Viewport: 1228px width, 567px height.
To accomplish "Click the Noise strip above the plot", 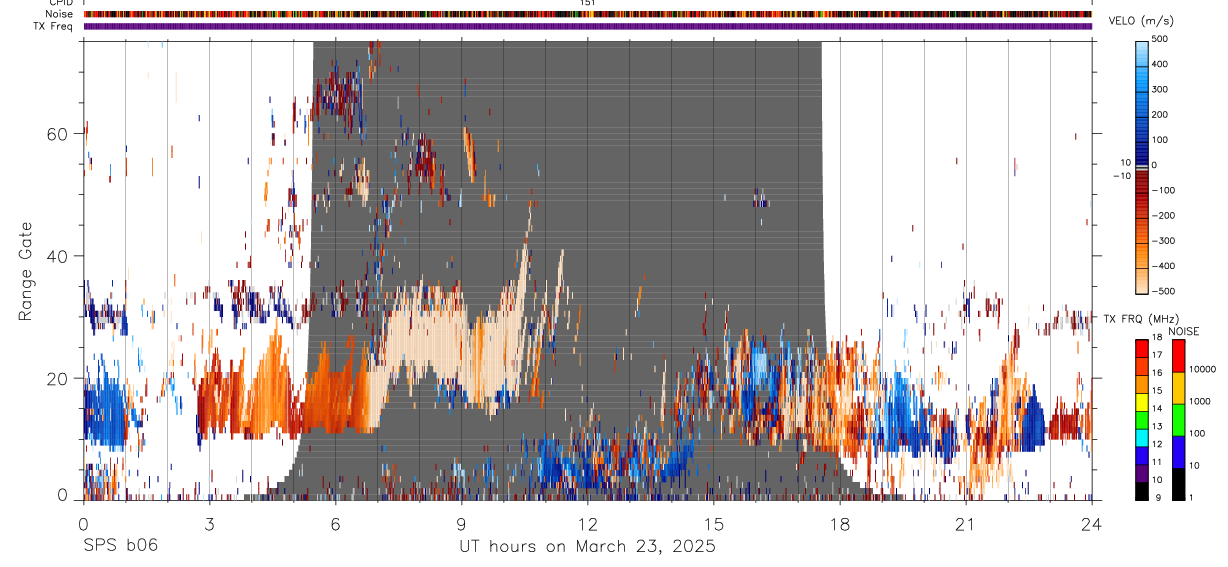I will click(x=588, y=14).
